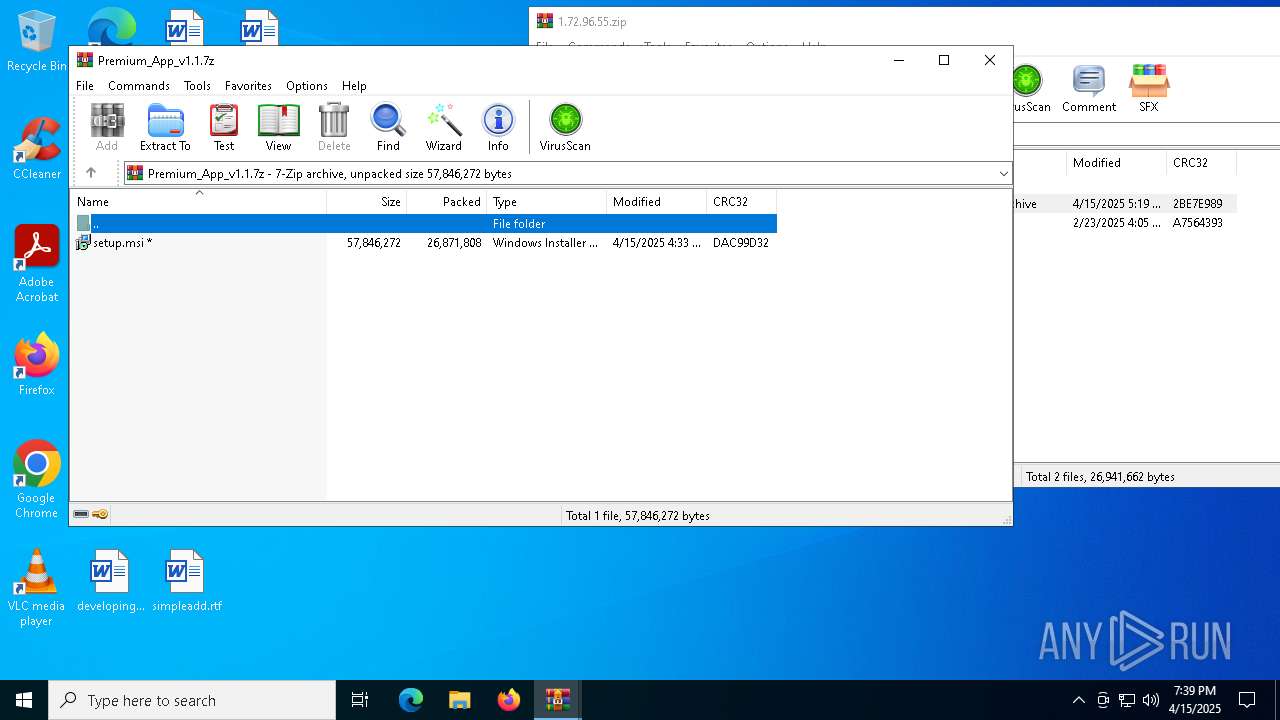This screenshot has height=720, width=1280.
Task: Show archive Info
Action: tap(498, 127)
